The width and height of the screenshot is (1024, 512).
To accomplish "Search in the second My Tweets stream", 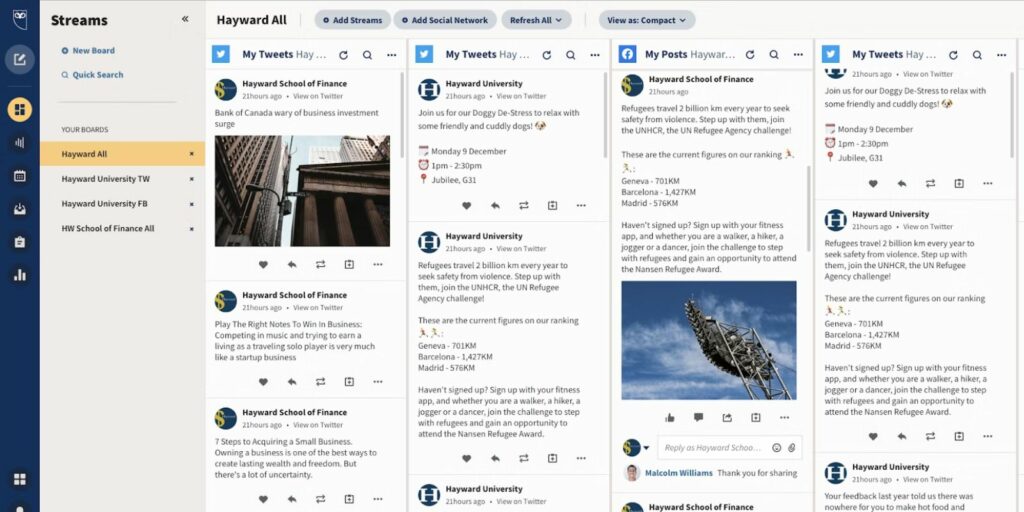I will pyautogui.click(x=571, y=56).
